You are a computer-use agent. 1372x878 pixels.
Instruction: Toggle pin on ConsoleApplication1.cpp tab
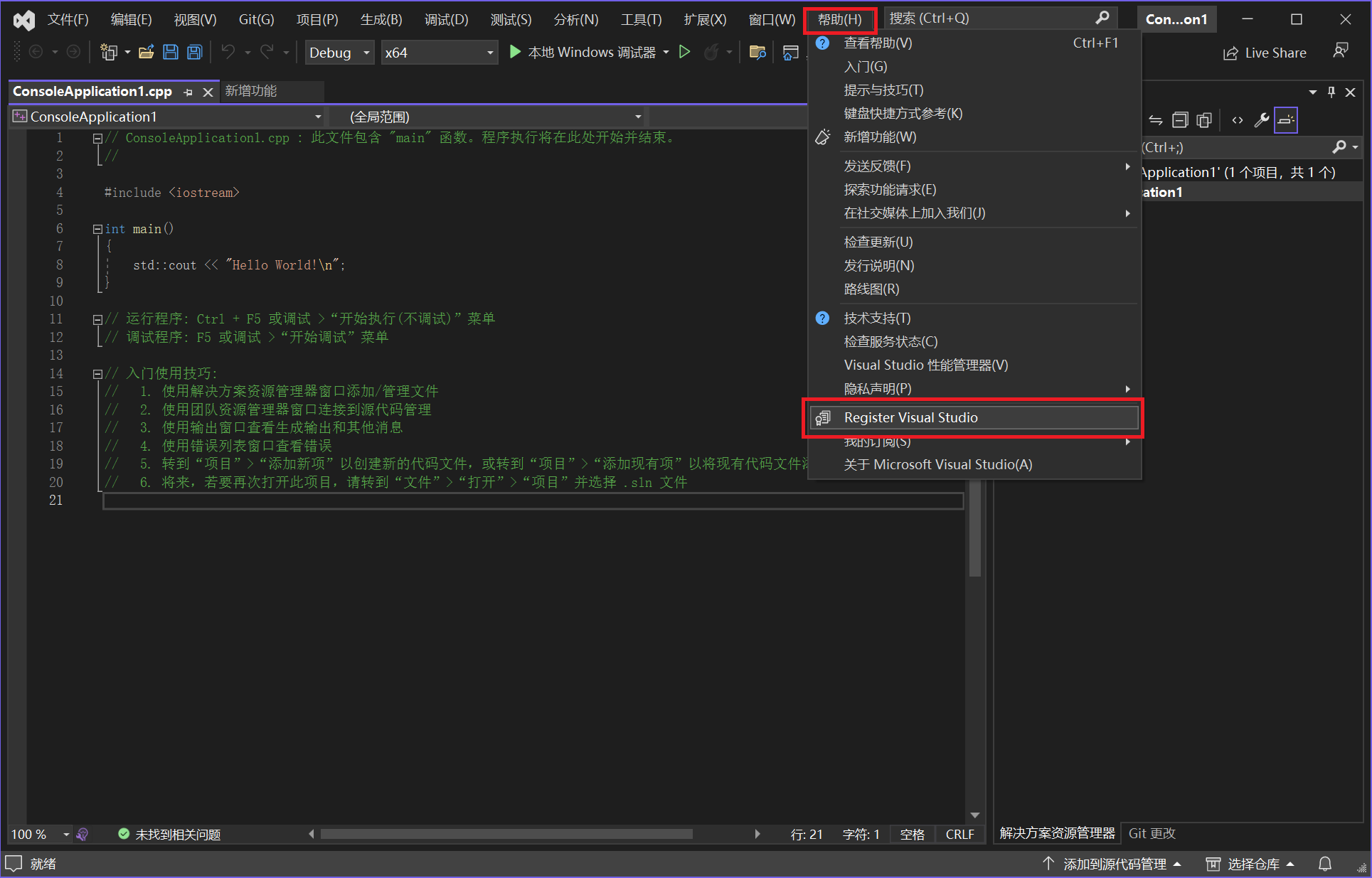click(x=188, y=92)
